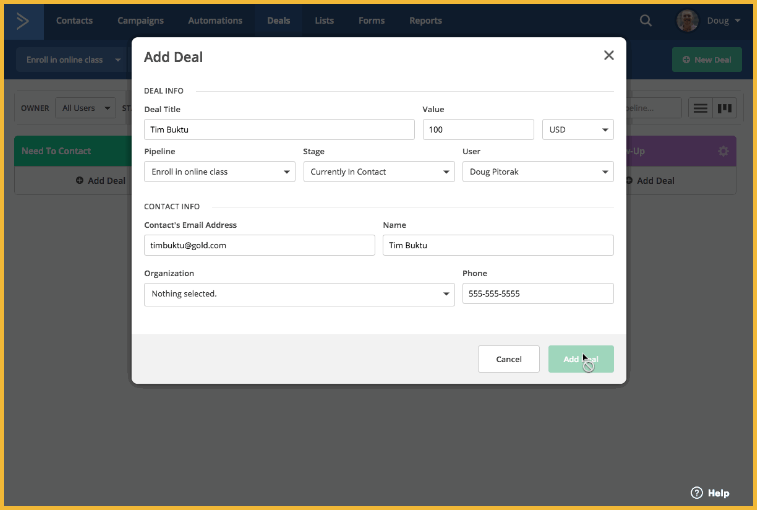Expand the Organization dropdown
This screenshot has width=757, height=510.
click(x=299, y=294)
